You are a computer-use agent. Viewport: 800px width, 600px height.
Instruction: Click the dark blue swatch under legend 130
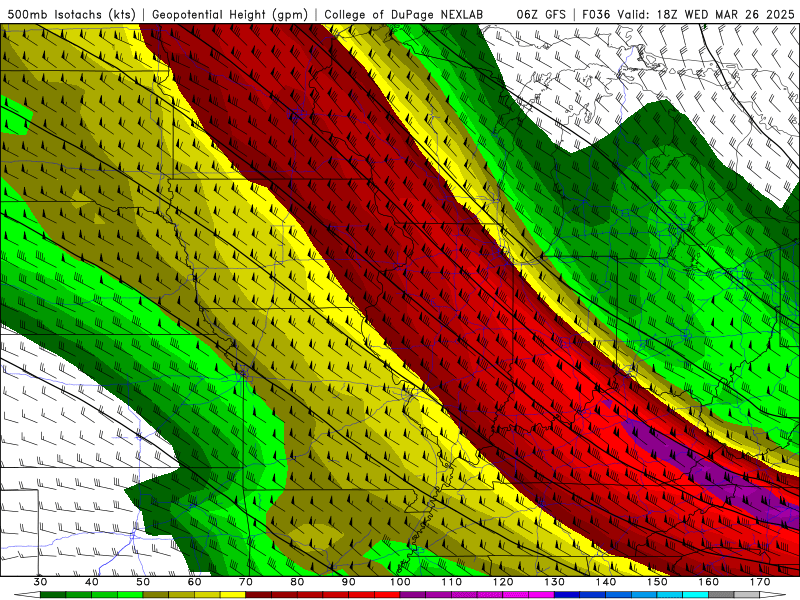click(x=567, y=595)
